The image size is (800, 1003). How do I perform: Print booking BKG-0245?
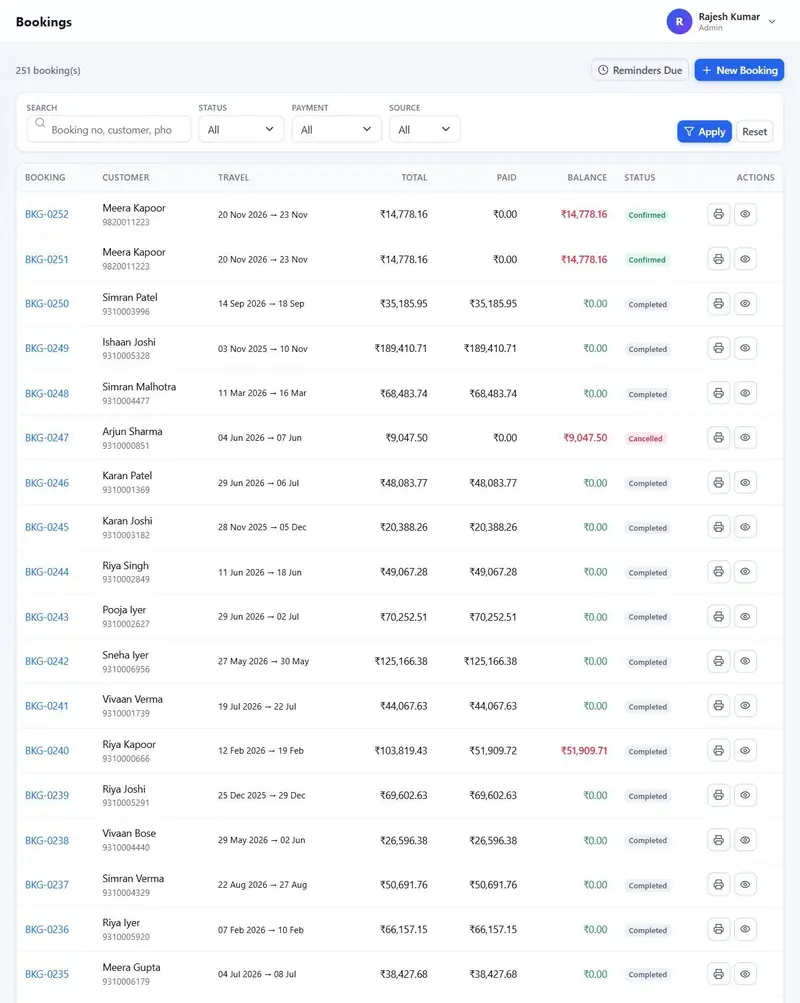click(x=718, y=527)
